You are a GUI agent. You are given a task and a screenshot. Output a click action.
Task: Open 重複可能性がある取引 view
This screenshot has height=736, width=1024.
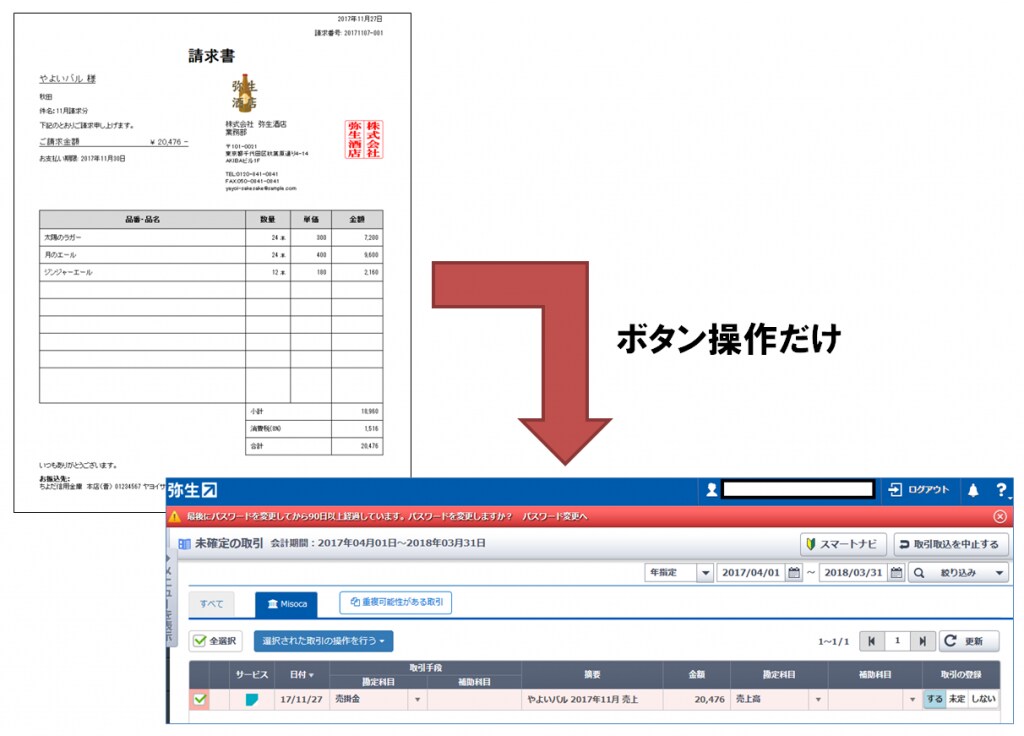[396, 602]
